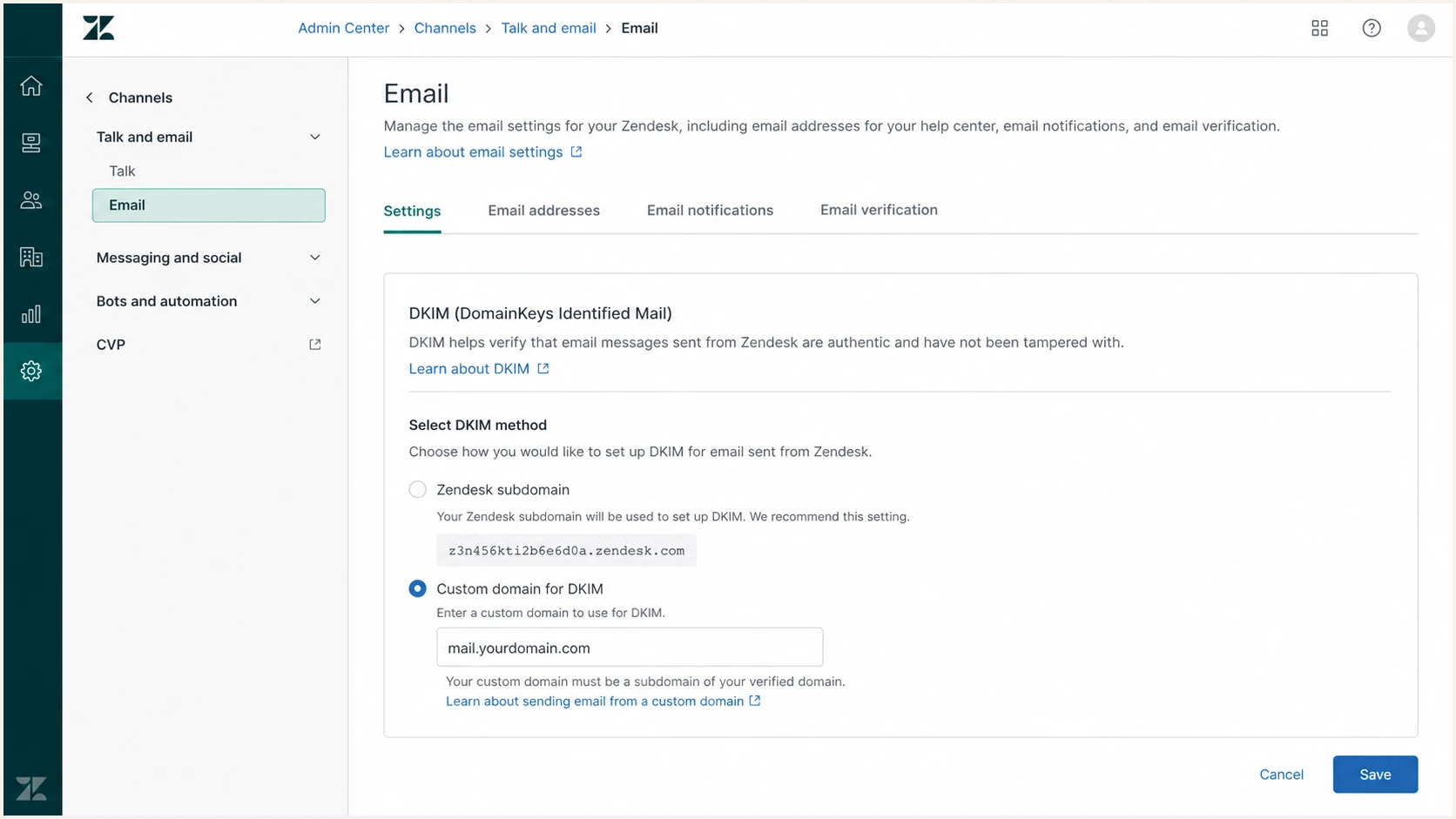Expand the Messaging and social chevron
Viewport: 1456px width, 819px height.
click(x=315, y=258)
